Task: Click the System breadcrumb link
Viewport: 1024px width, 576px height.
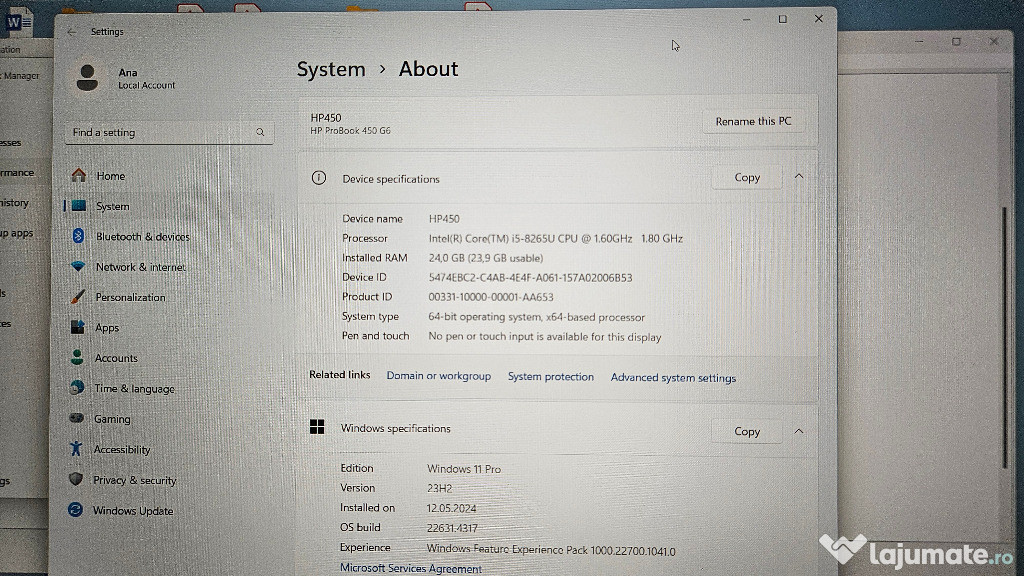Action: (x=331, y=69)
